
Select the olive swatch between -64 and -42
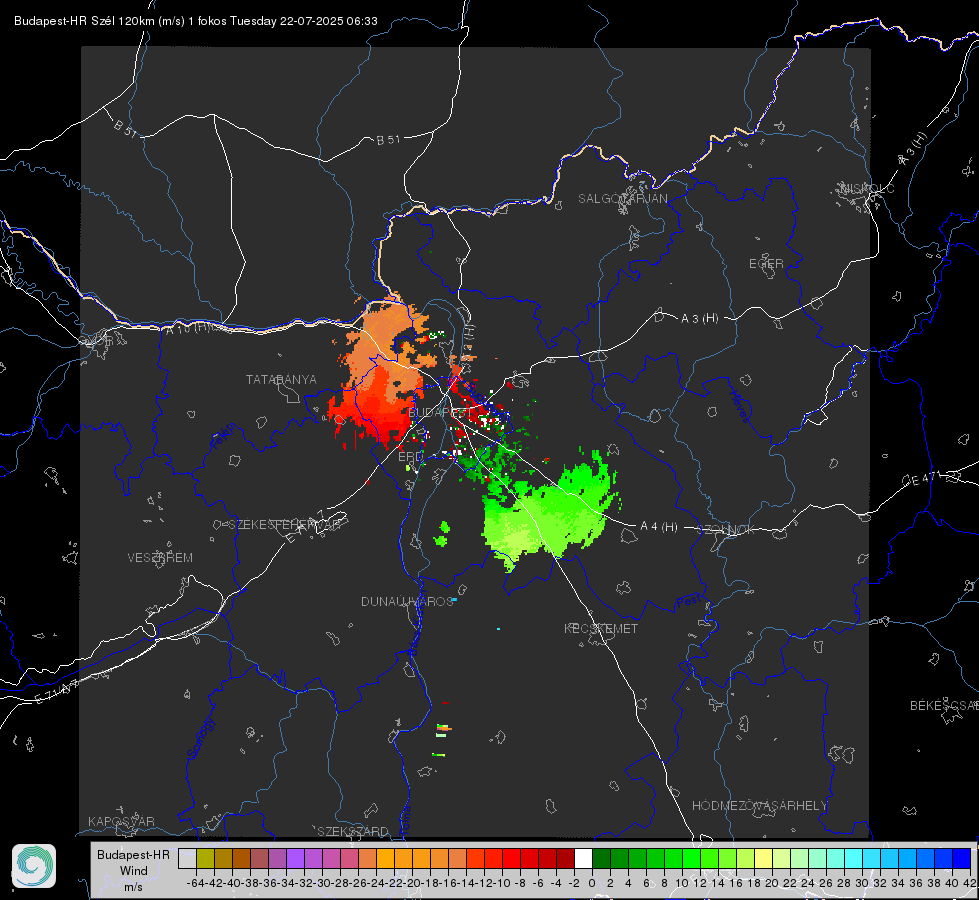[205, 858]
